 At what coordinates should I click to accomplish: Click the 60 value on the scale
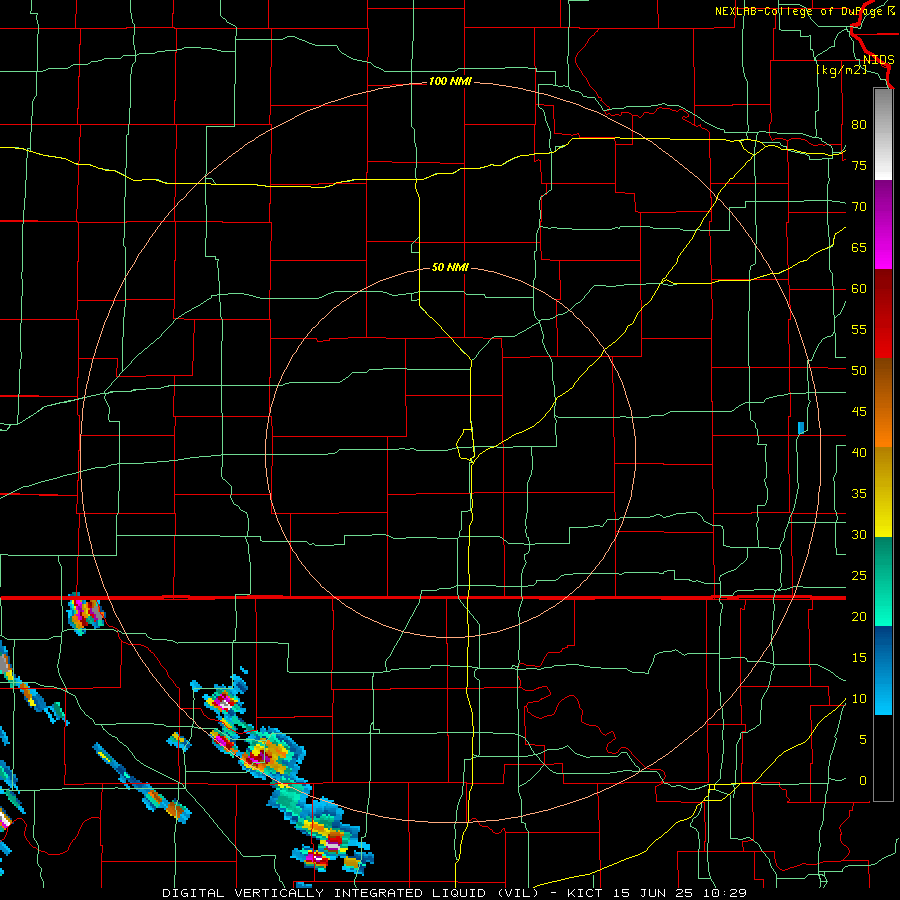click(859, 289)
